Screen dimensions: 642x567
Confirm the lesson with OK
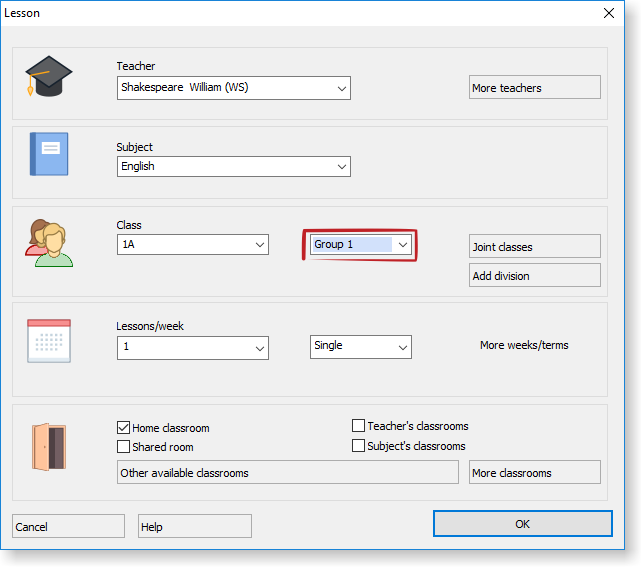pyautogui.click(x=522, y=524)
